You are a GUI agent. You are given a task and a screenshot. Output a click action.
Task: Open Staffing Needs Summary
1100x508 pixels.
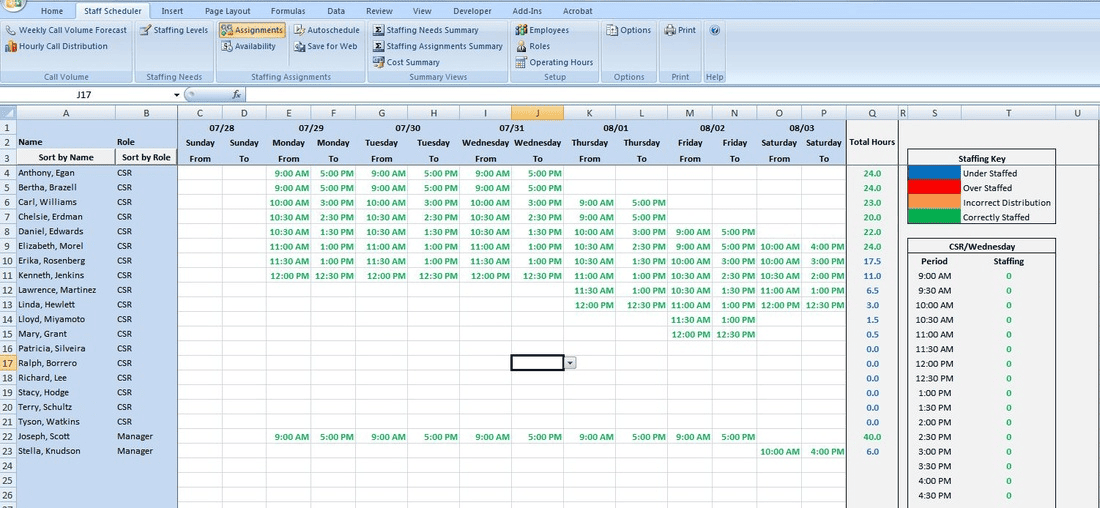click(426, 30)
